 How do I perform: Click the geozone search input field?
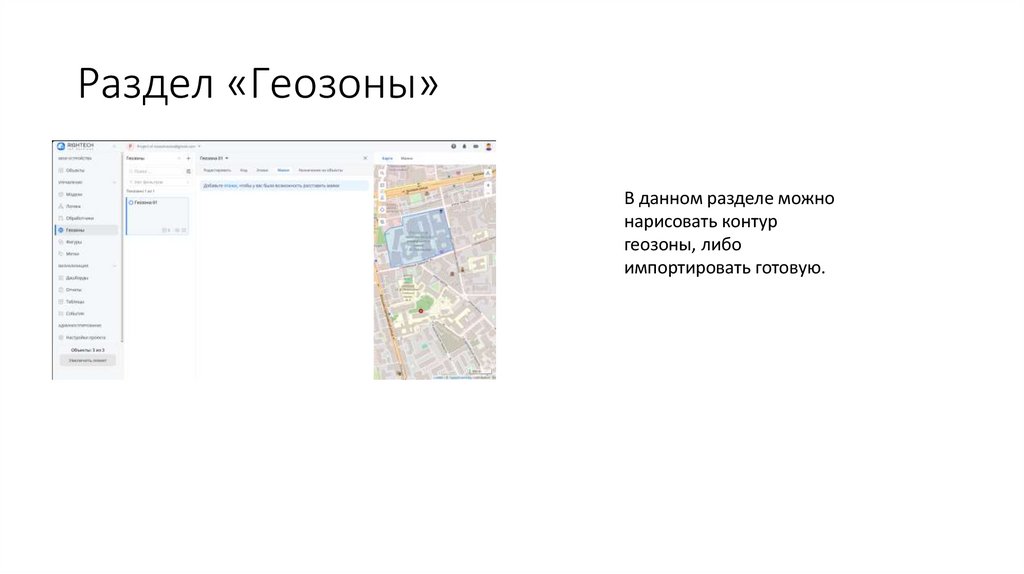click(155, 171)
